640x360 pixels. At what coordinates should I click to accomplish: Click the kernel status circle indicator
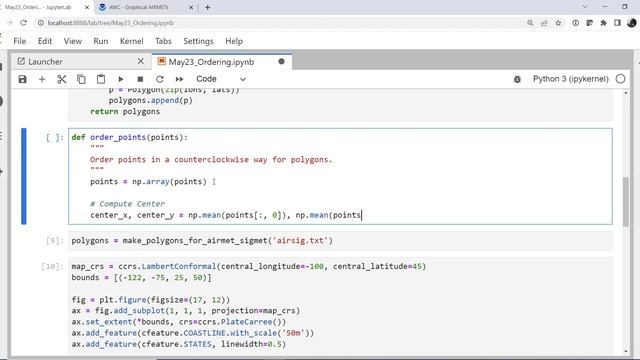coord(620,79)
